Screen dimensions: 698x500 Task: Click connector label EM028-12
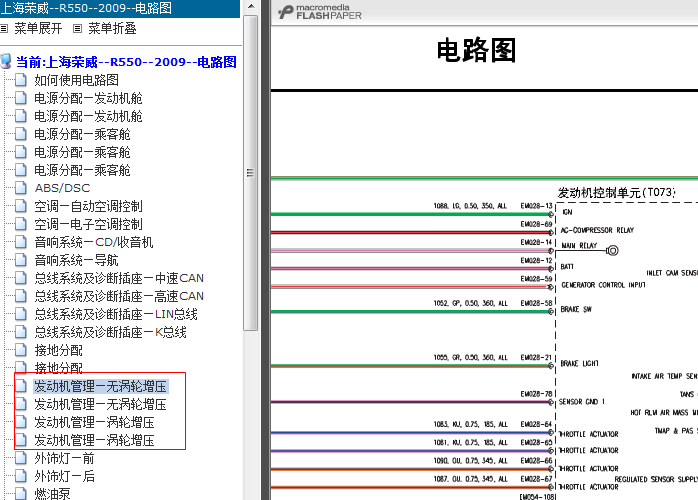tap(536, 260)
